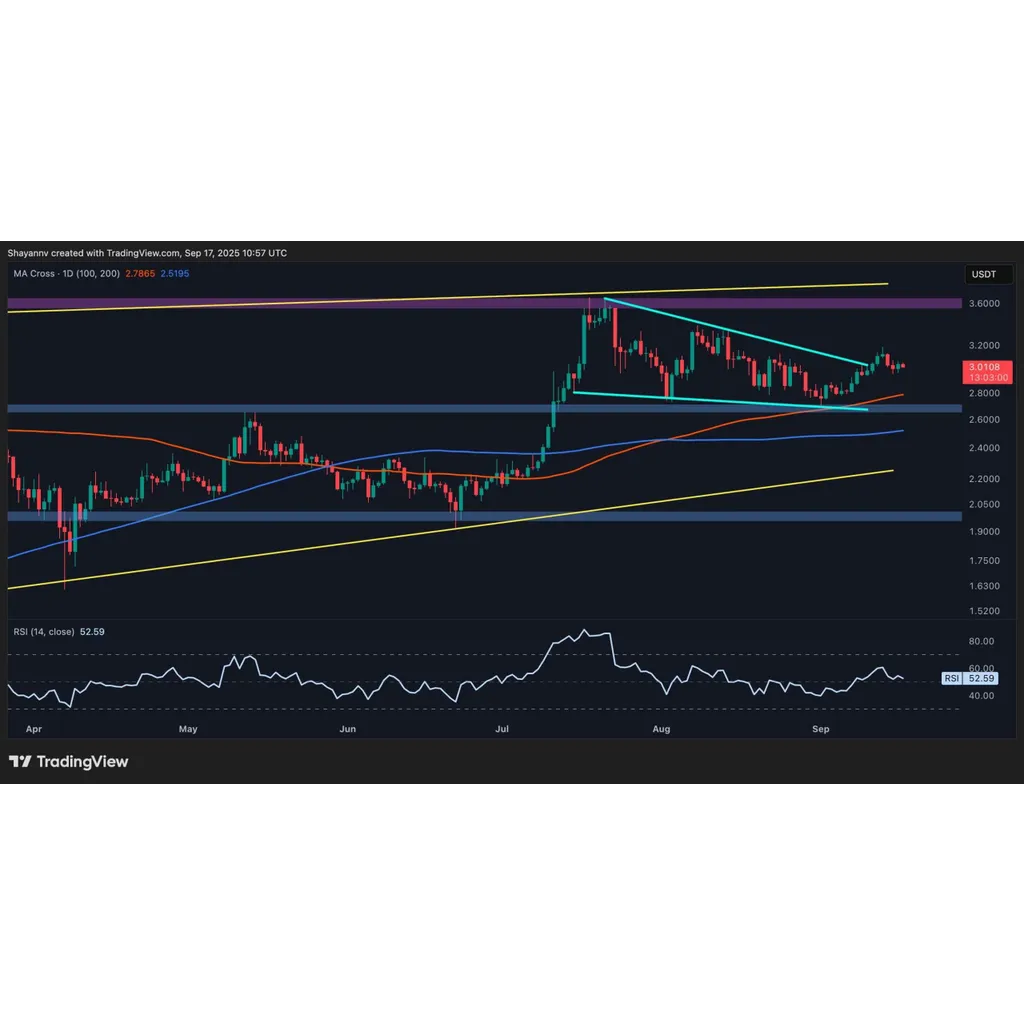This screenshot has height=1024, width=1024.
Task: Click the Aug date label
Action: tap(661, 729)
